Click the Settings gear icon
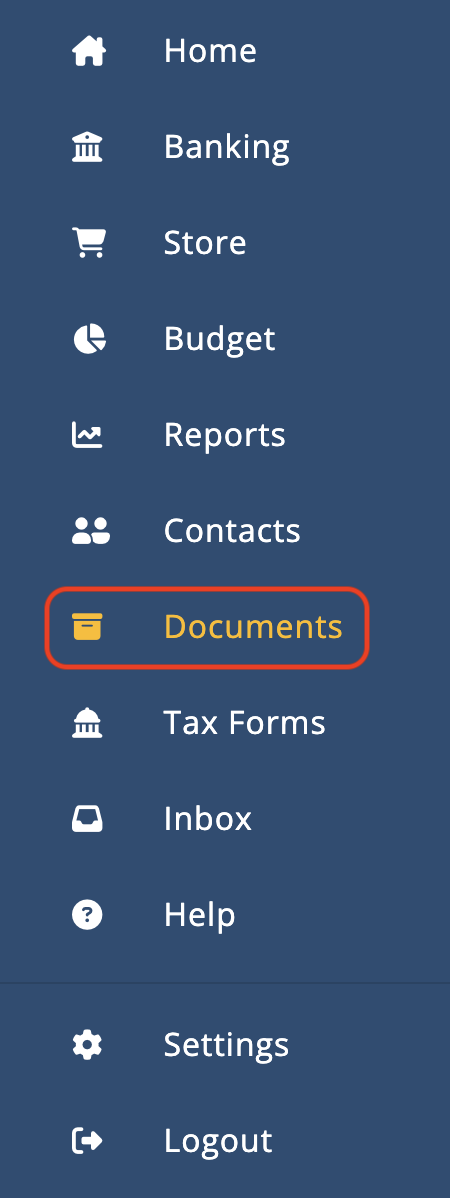The width and height of the screenshot is (450, 1198). pos(87,1045)
